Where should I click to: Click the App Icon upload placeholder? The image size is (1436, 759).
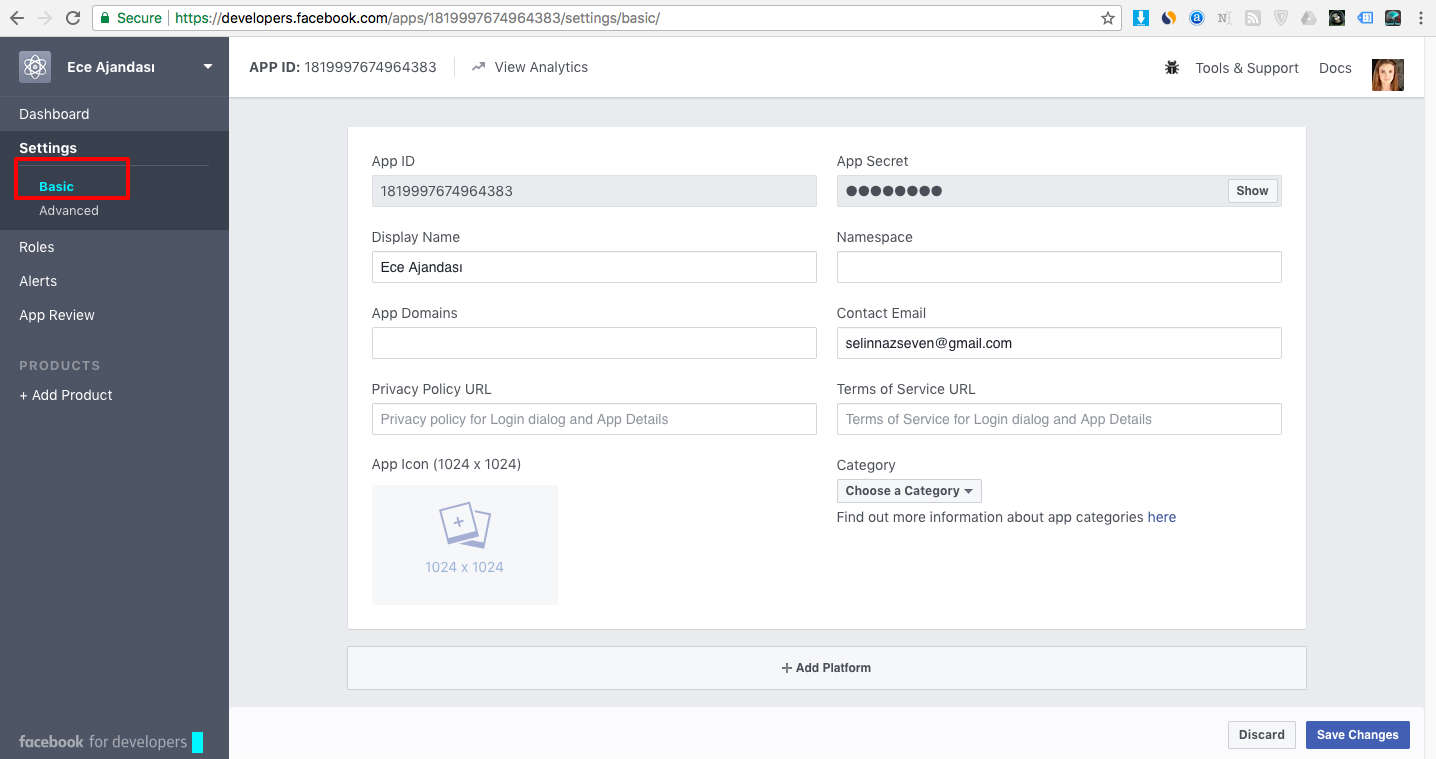pyautogui.click(x=464, y=544)
